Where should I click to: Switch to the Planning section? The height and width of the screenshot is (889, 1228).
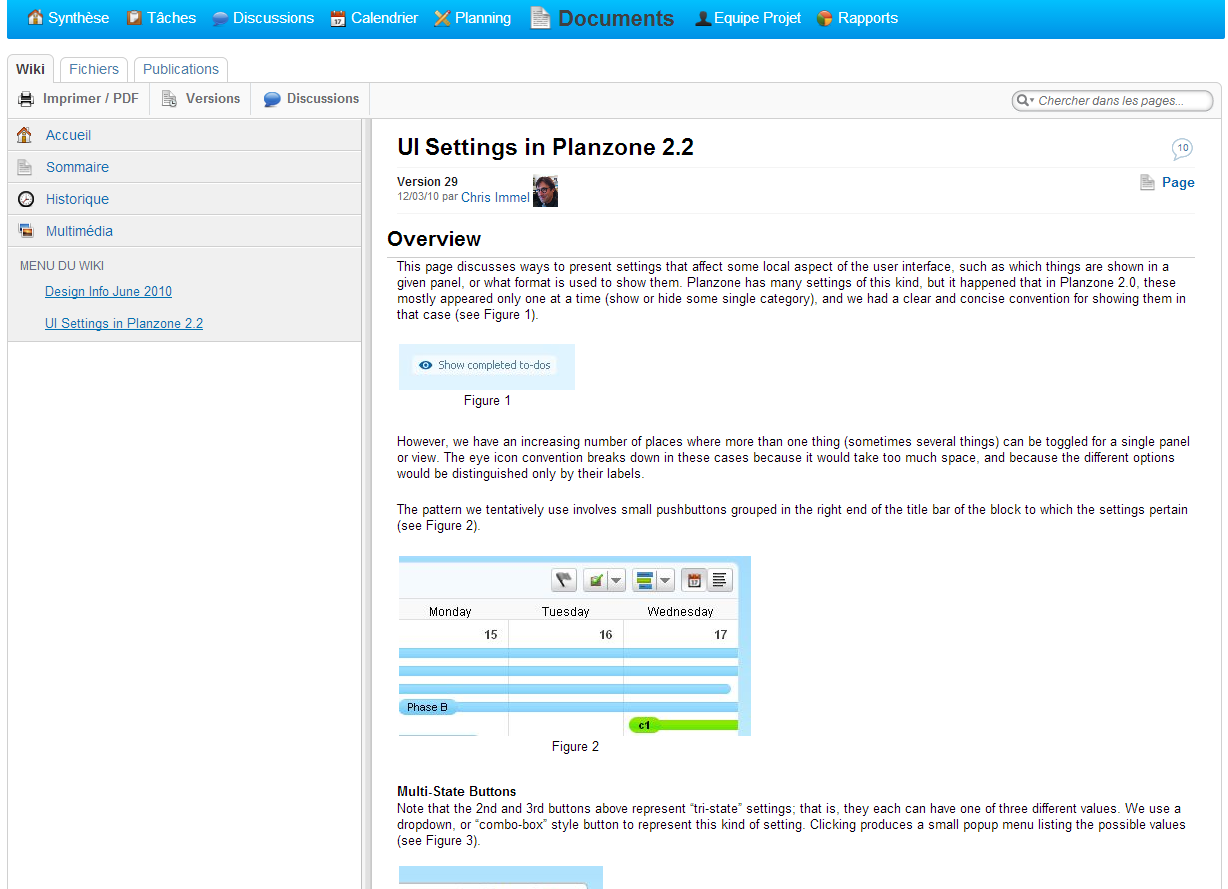[472, 18]
